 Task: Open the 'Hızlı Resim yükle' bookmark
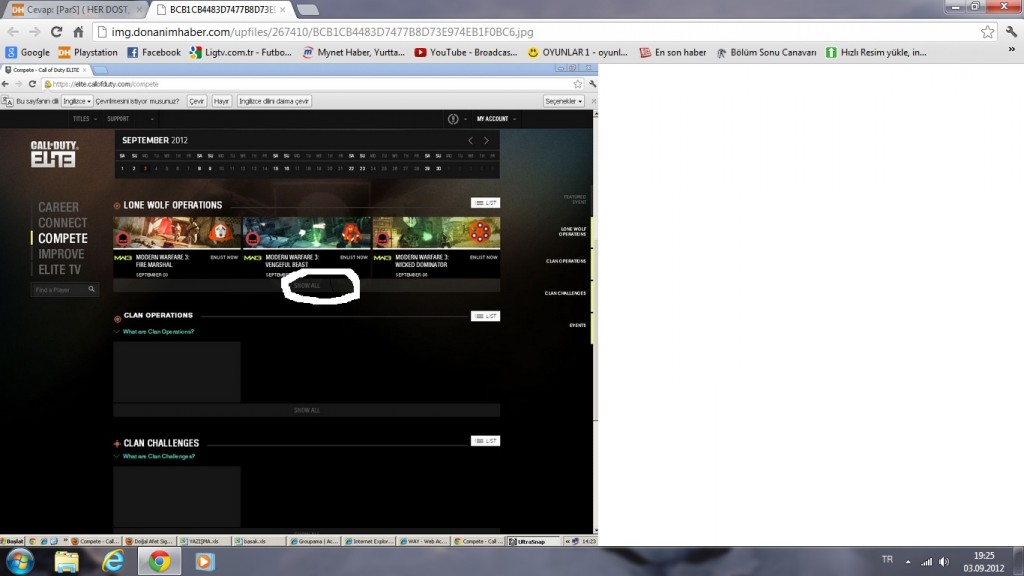click(x=876, y=52)
